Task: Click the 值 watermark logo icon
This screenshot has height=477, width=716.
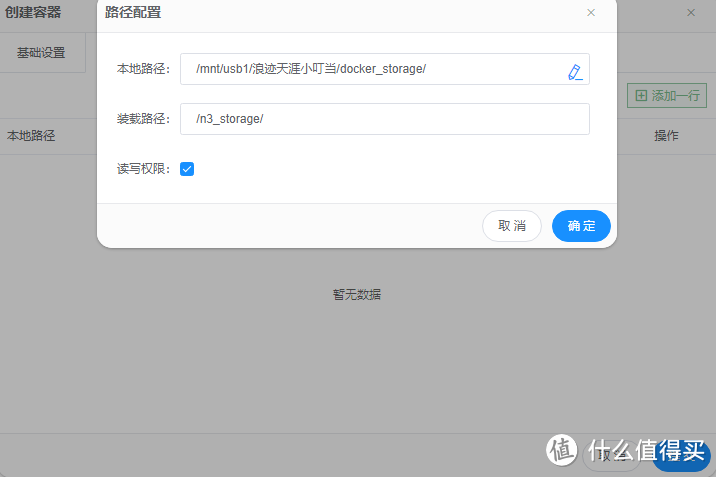Action: click(564, 452)
